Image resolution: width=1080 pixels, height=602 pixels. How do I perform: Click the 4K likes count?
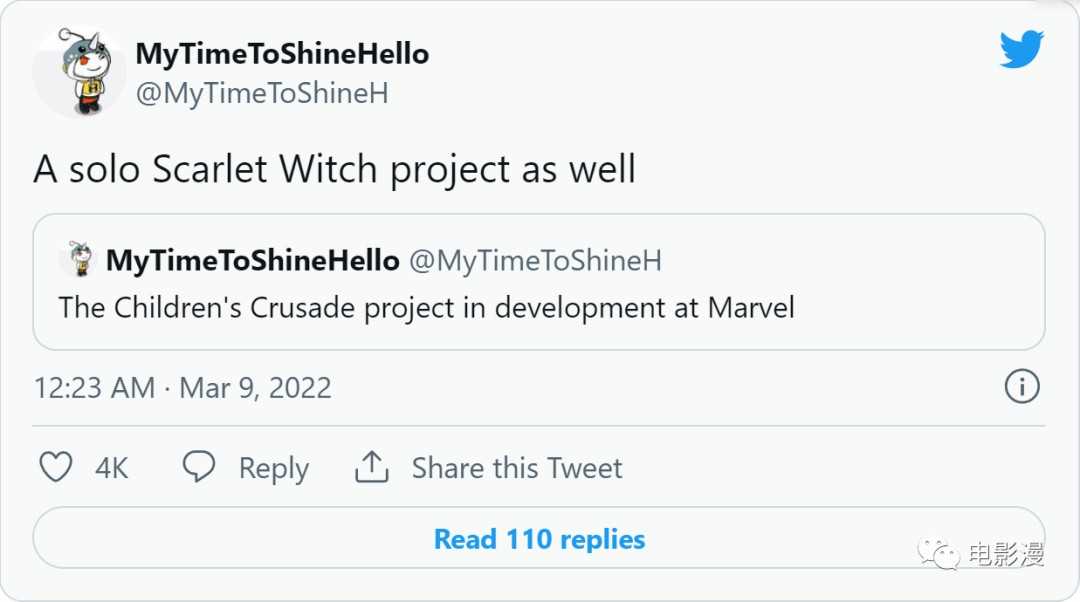(112, 468)
